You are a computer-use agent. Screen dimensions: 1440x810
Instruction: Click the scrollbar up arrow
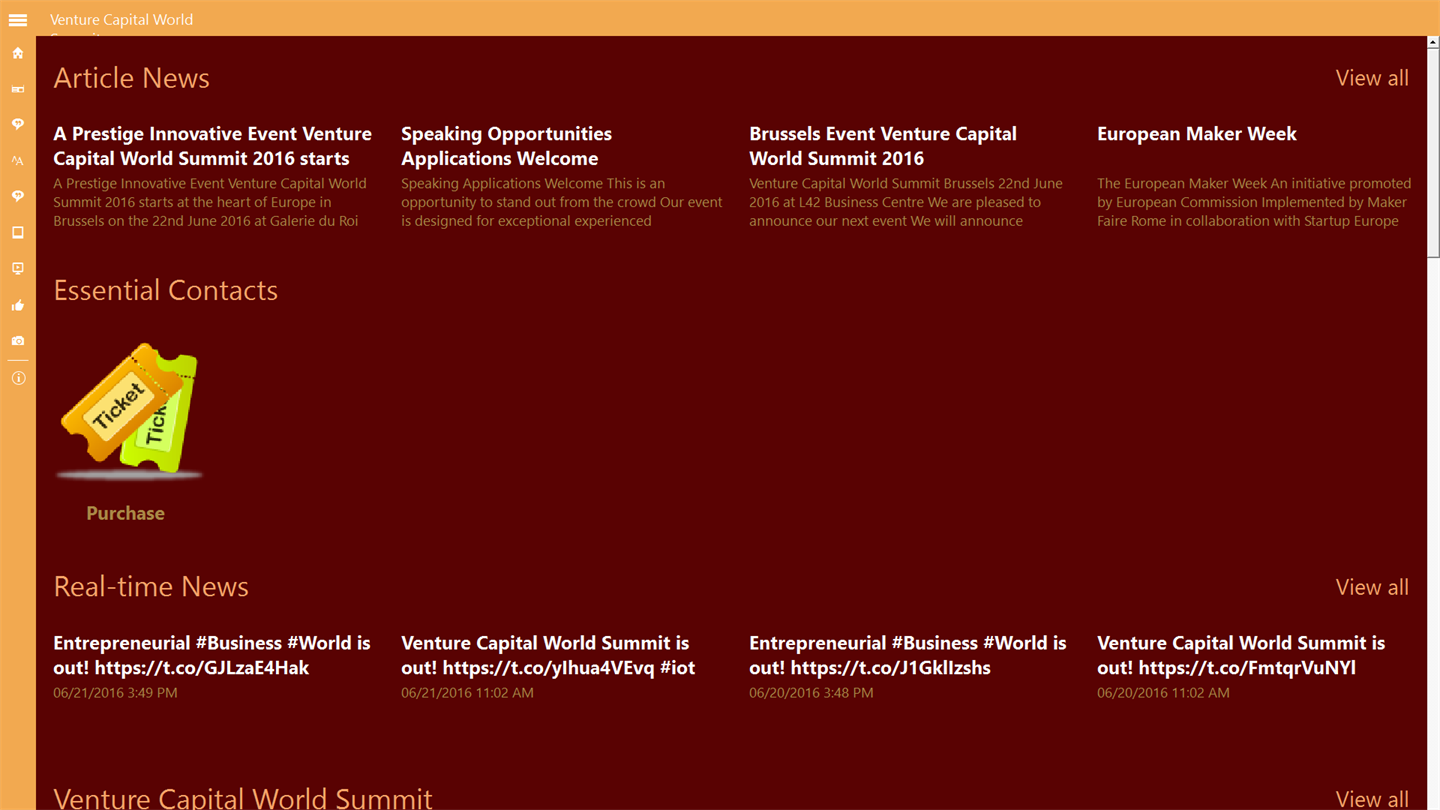[x=1433, y=43]
